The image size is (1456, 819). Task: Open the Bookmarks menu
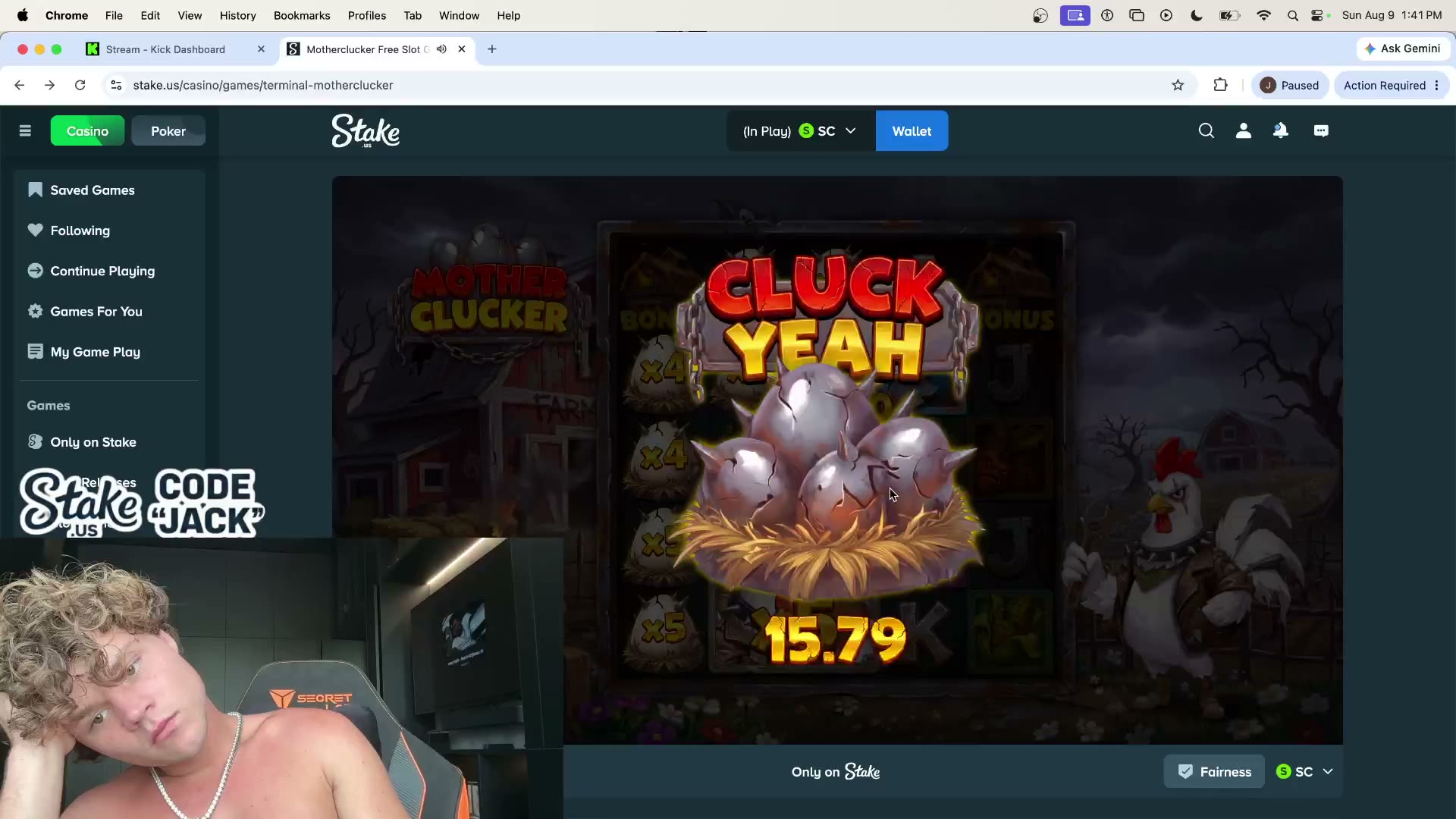coord(302,15)
